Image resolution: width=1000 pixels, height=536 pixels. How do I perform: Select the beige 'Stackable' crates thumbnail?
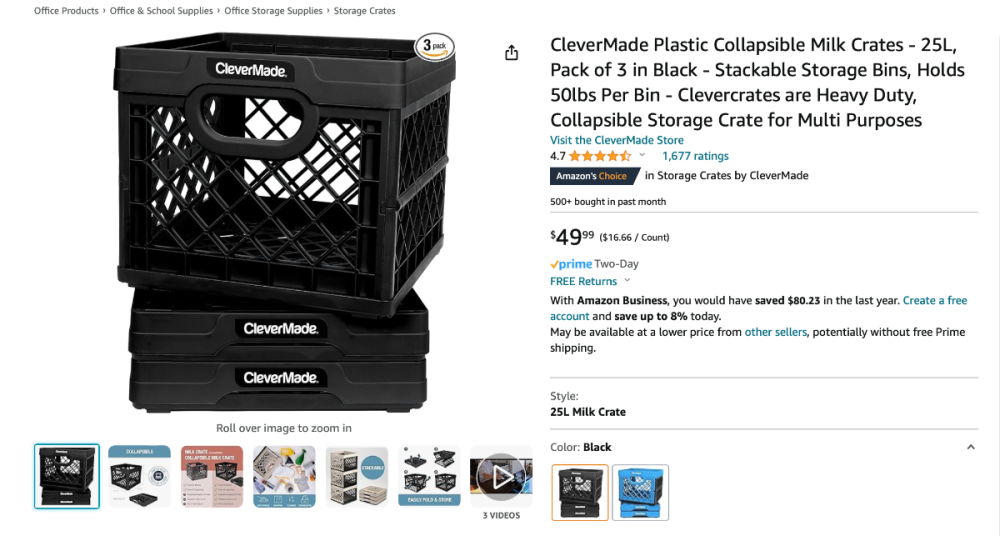357,476
